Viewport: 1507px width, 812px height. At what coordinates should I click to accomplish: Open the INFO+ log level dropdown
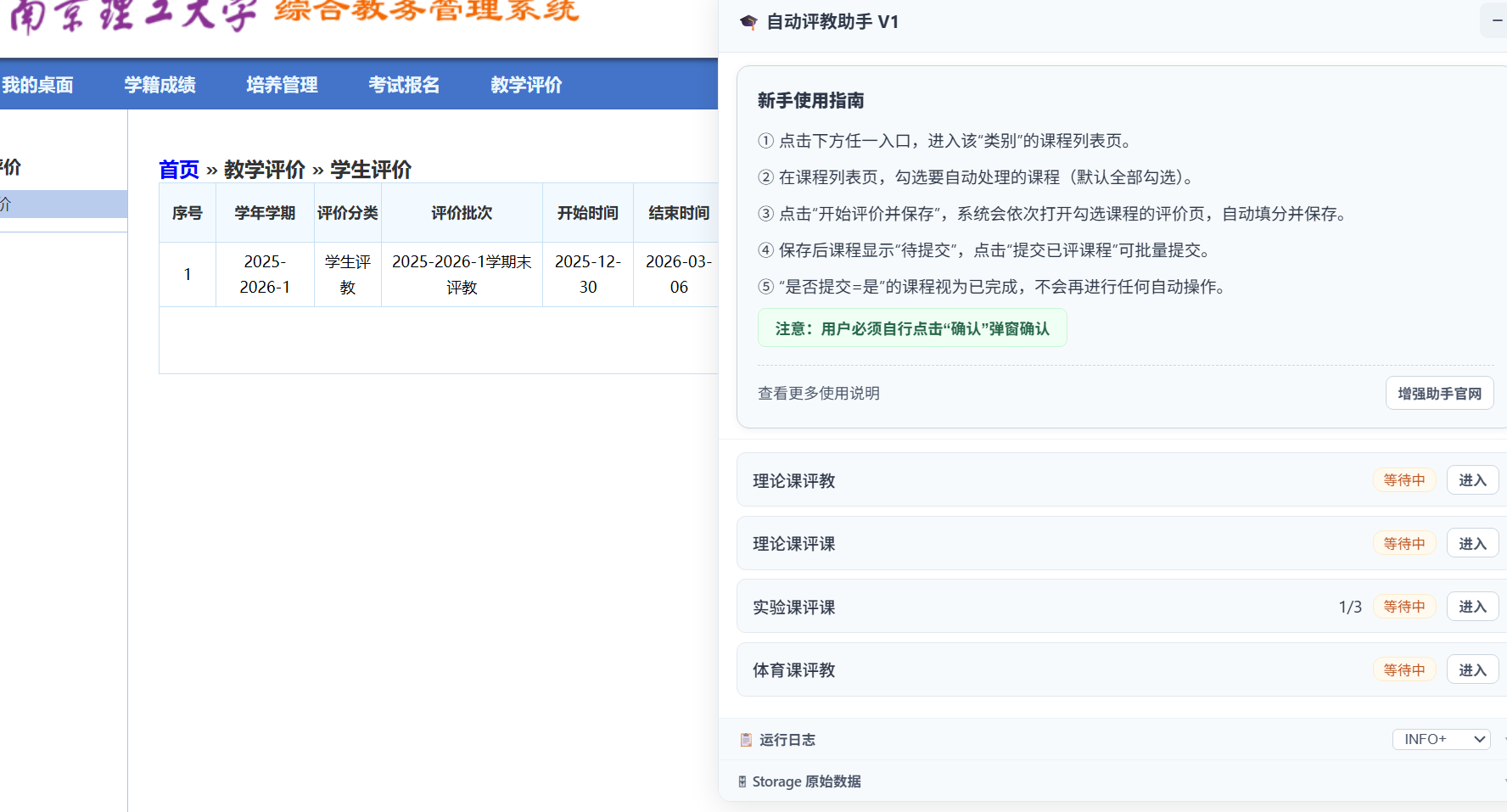1441,739
